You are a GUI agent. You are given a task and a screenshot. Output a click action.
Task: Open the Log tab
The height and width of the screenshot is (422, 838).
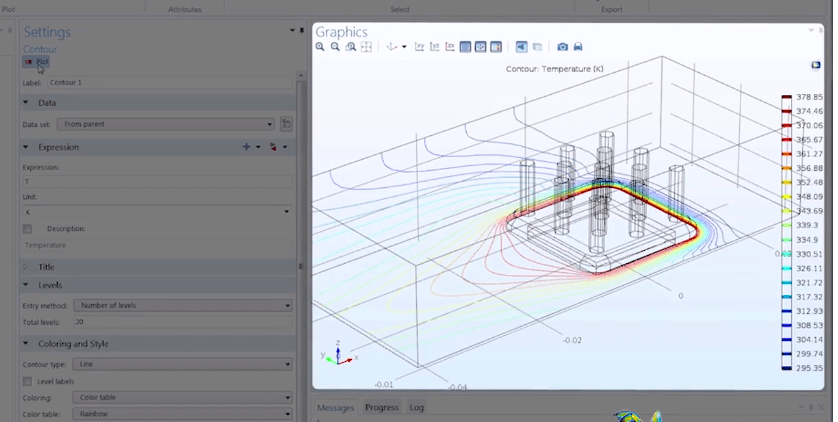[416, 408]
